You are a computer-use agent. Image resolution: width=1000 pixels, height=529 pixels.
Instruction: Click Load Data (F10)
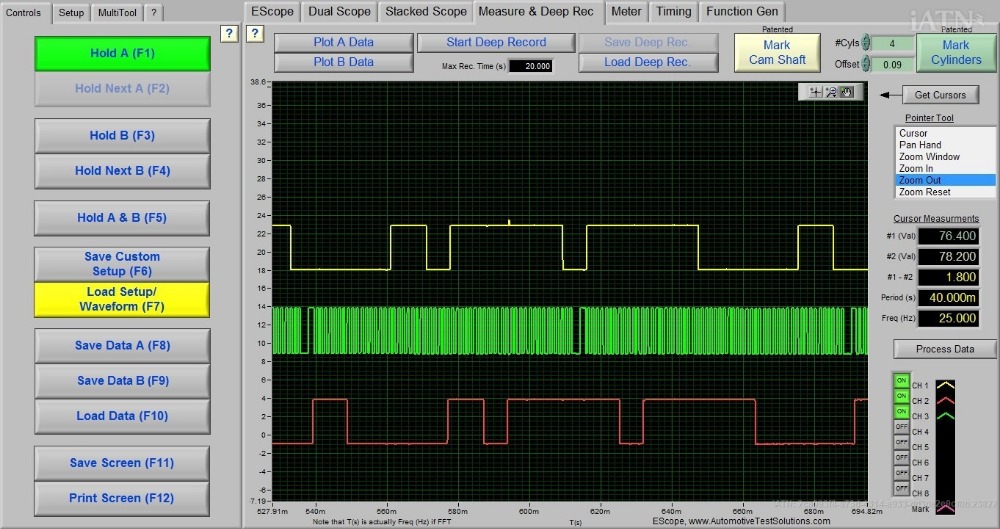click(122, 416)
